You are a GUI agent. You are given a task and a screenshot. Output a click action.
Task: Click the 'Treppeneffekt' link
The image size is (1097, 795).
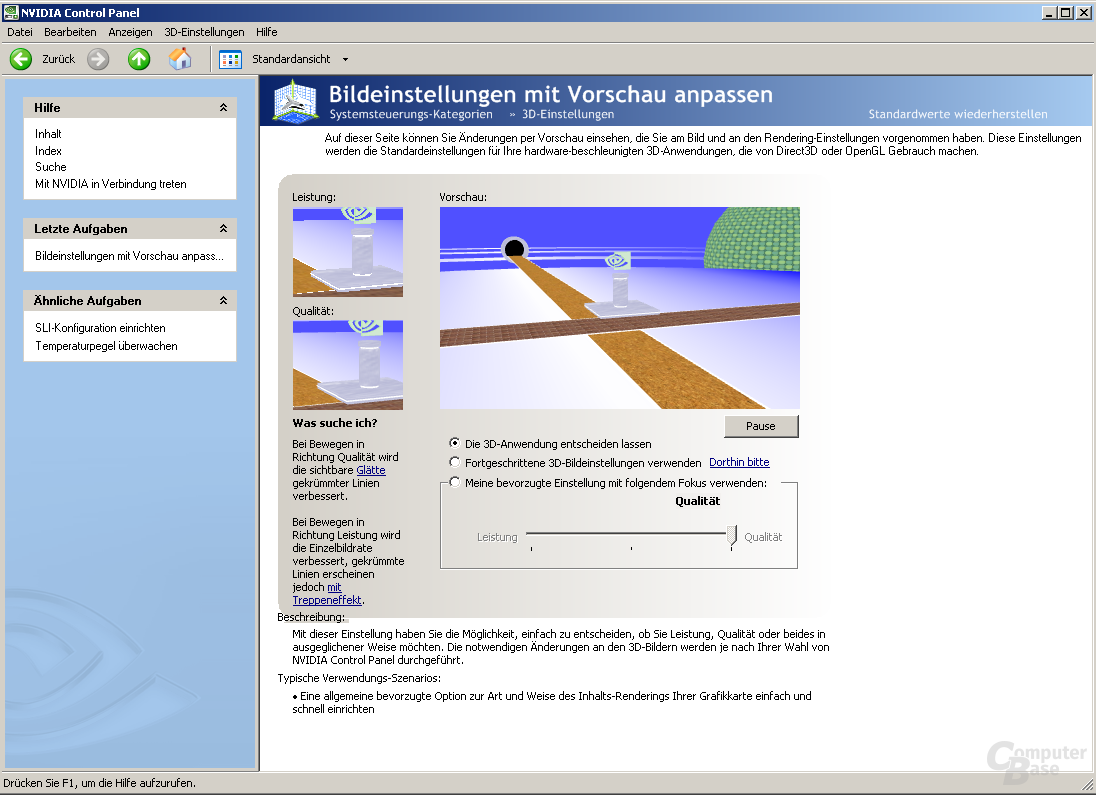pos(327,600)
